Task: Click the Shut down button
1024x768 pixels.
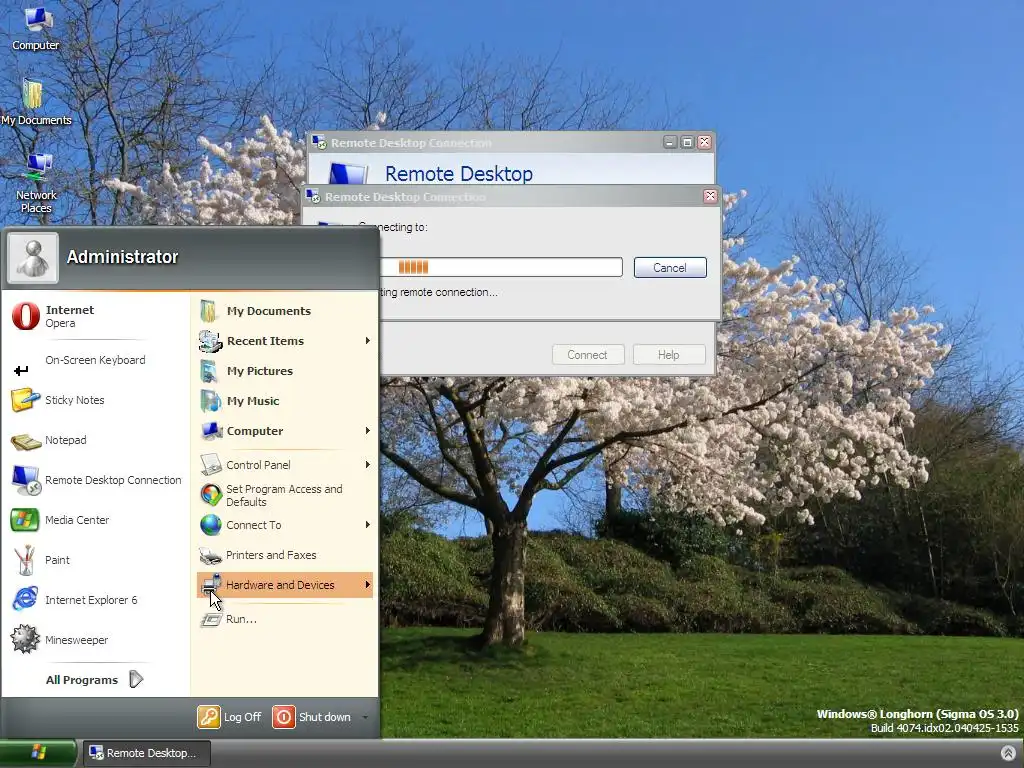Action: point(312,717)
